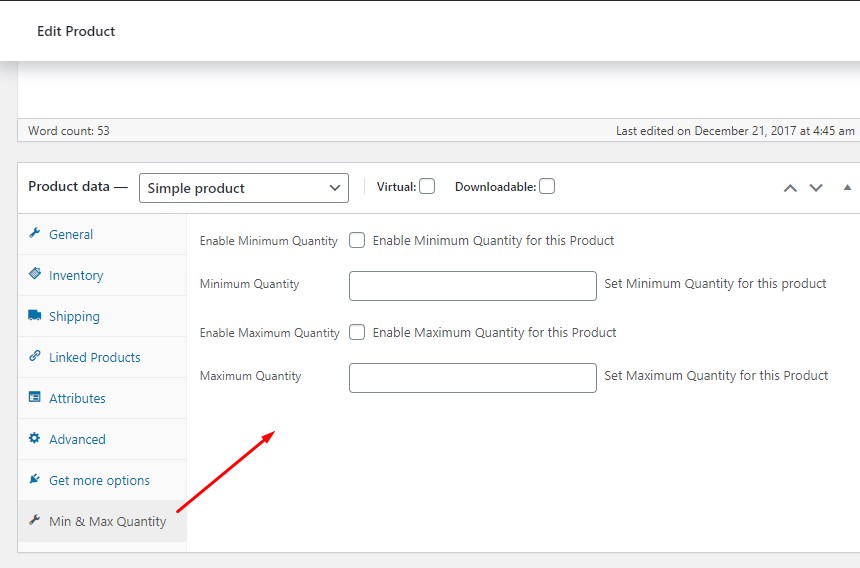Click the Linked Products chain icon
The width and height of the screenshot is (860, 568).
pyautogui.click(x=35, y=356)
